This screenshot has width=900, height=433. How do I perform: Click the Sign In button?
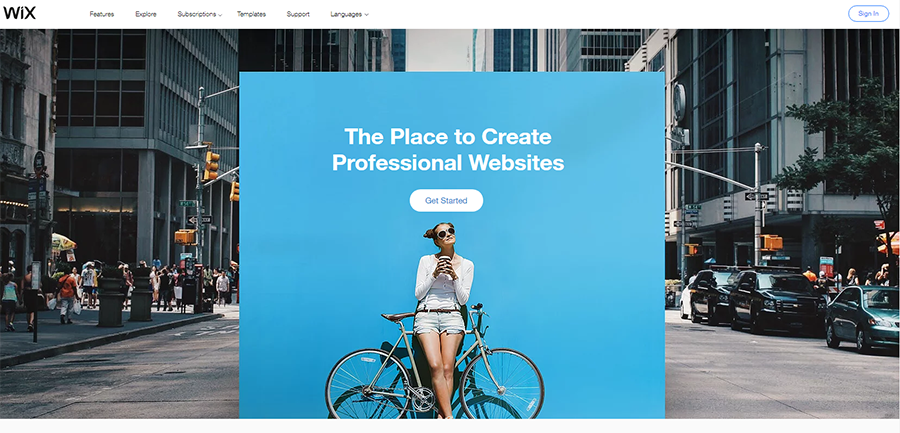868,14
